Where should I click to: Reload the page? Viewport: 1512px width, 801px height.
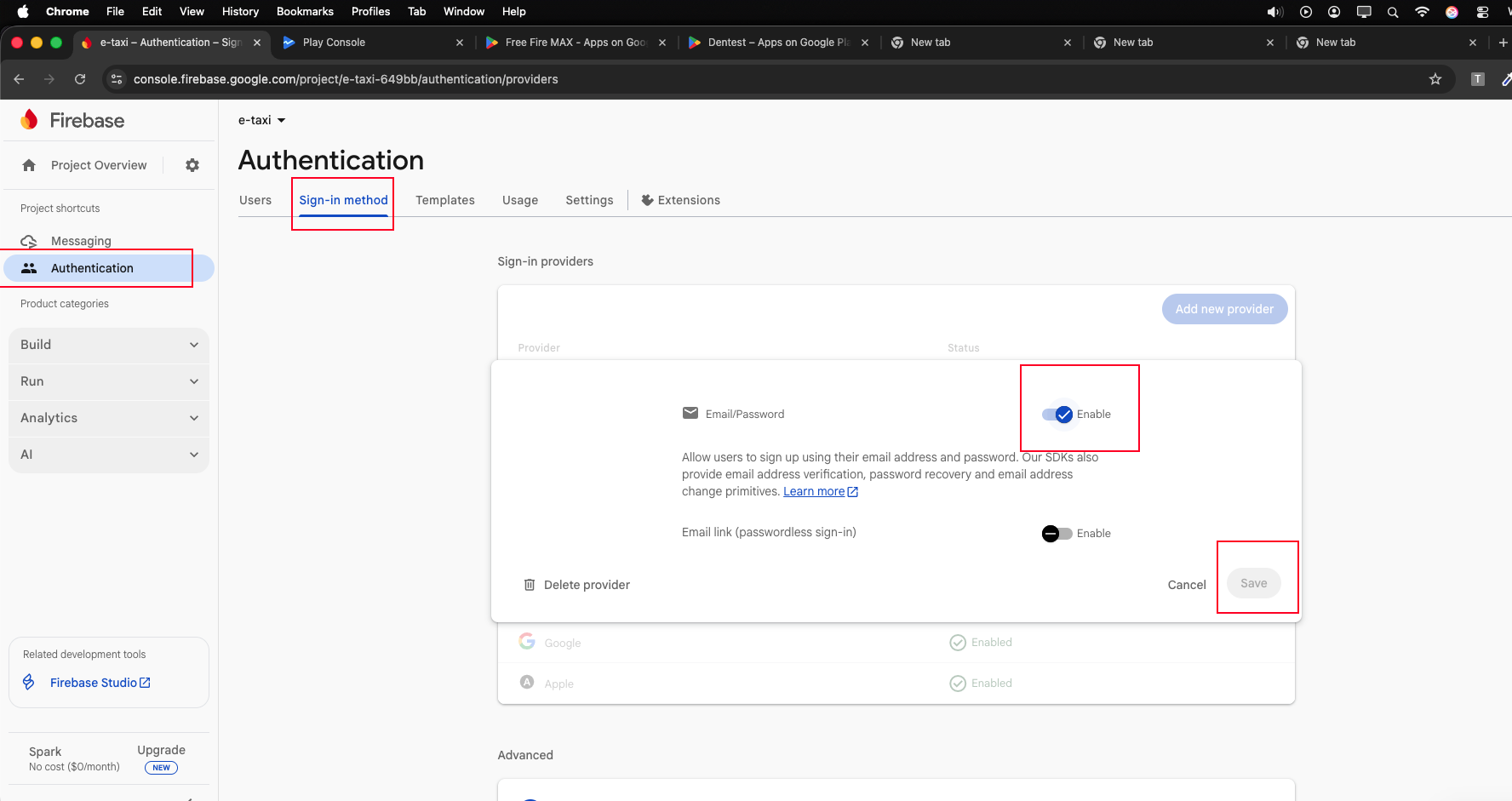(80, 79)
